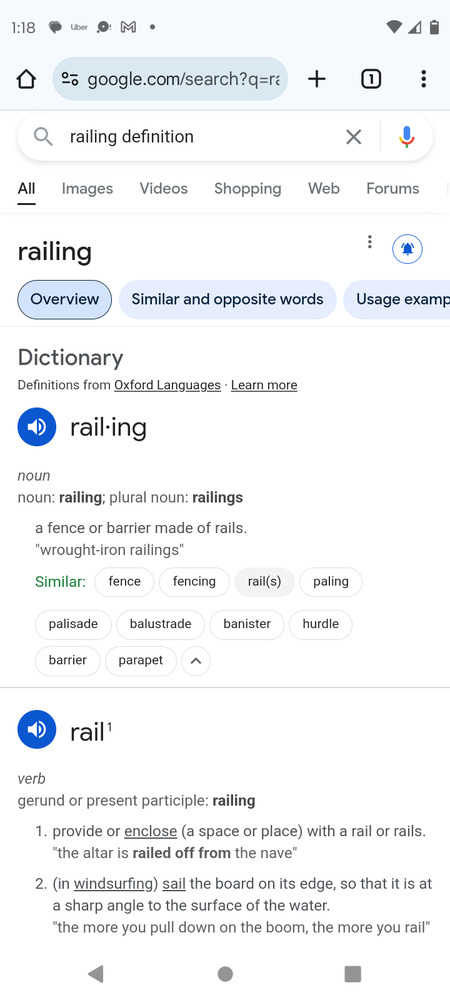Screen dimensions: 450x1000
Task: Open the tab switcher showing 1 tab
Action: click(x=371, y=79)
